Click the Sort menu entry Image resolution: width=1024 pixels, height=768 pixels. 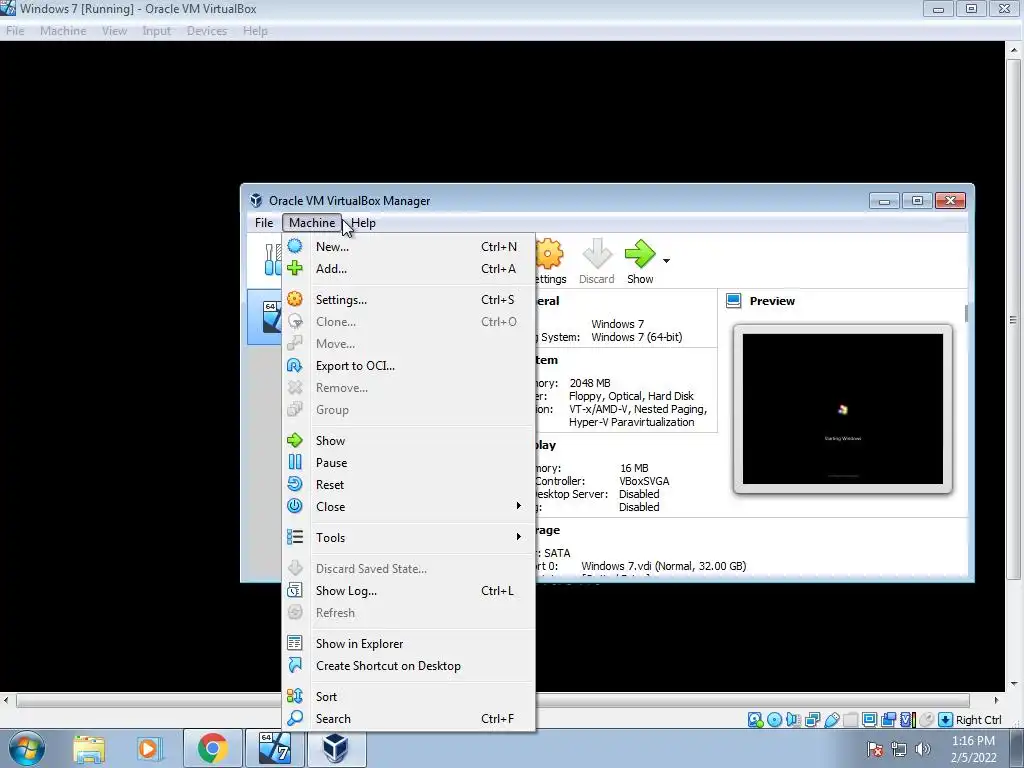(x=409, y=697)
